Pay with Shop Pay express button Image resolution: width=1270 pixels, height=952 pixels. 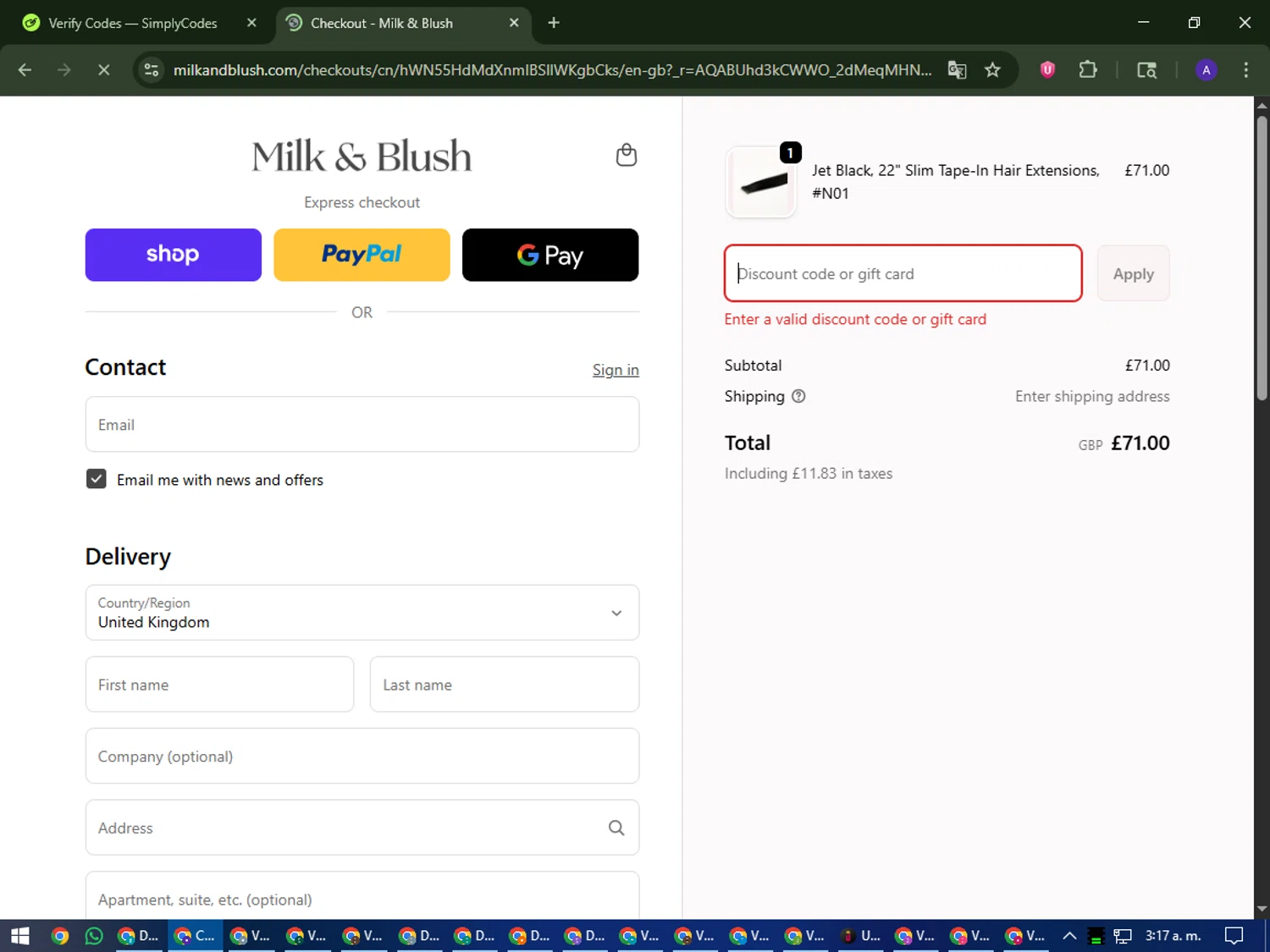174,255
